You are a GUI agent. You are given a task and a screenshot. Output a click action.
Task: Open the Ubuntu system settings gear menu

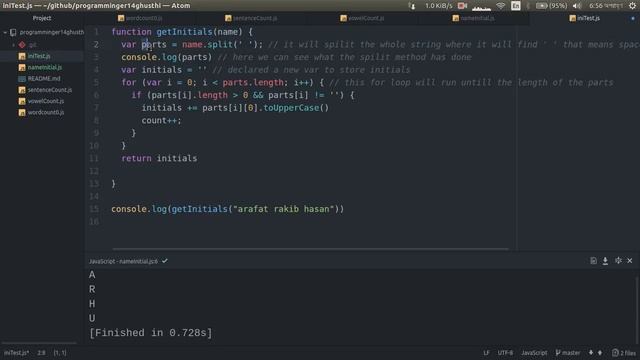click(x=632, y=6)
